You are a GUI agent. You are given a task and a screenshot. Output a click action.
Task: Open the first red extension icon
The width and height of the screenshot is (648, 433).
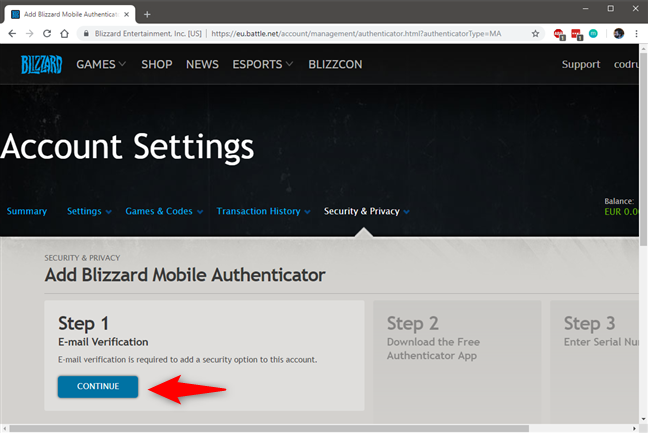(x=559, y=34)
